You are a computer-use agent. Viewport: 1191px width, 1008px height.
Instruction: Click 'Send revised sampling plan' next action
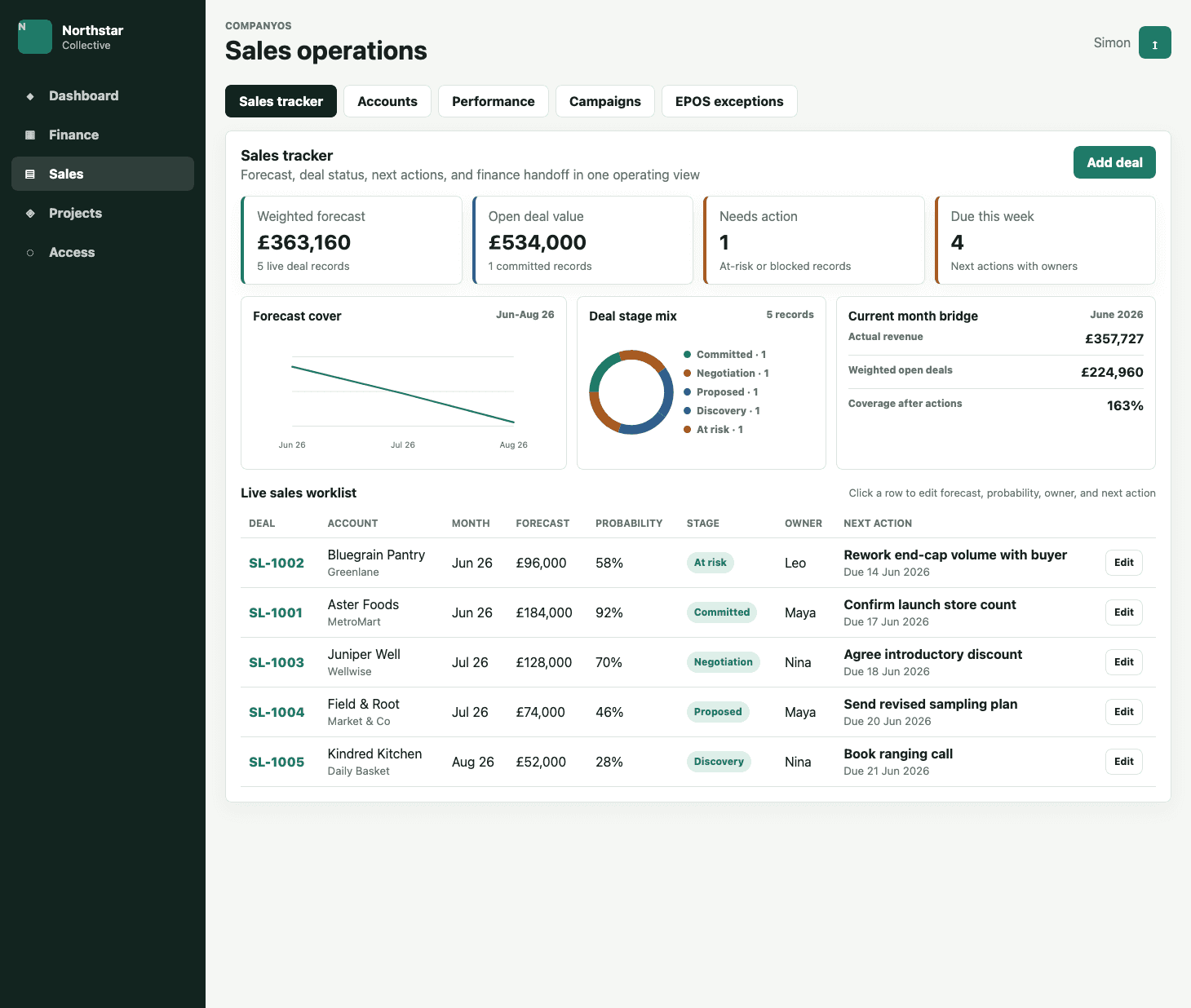pyautogui.click(x=931, y=704)
